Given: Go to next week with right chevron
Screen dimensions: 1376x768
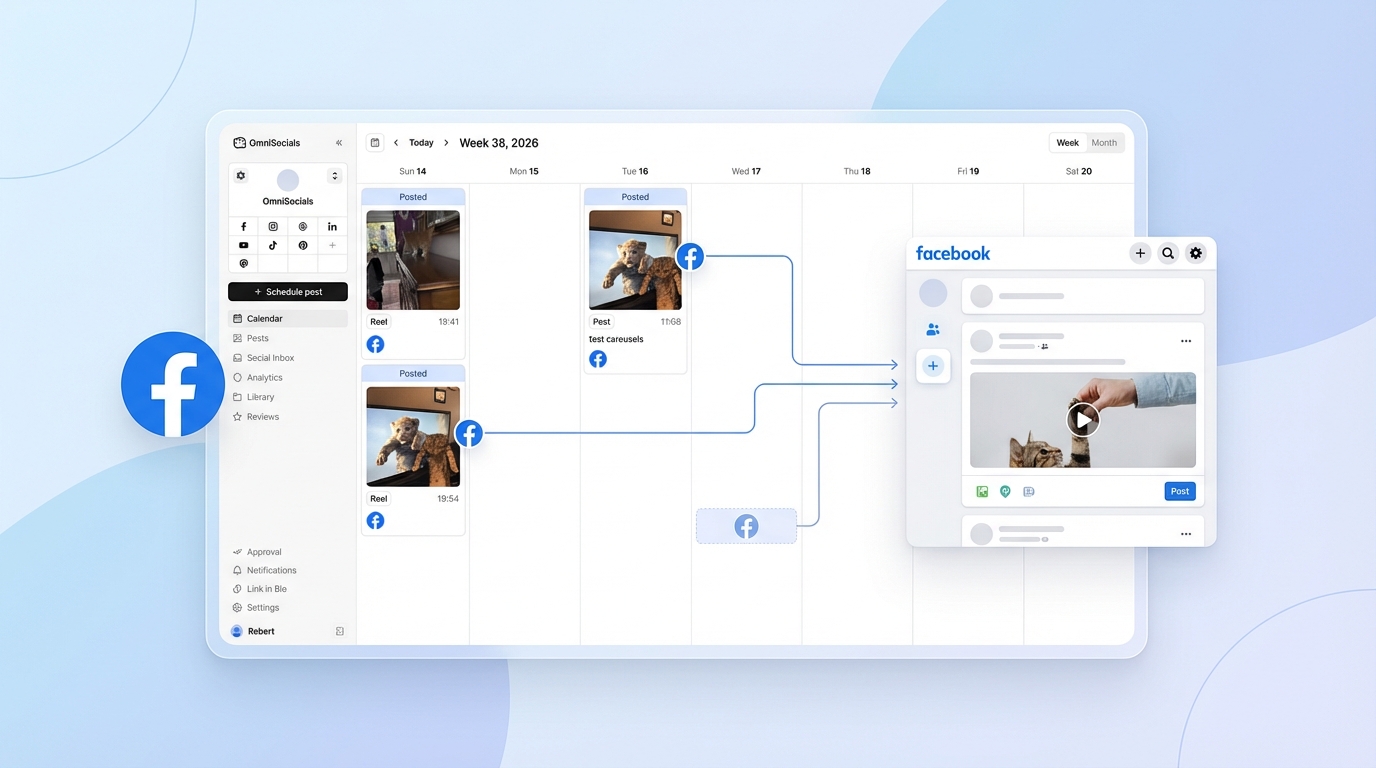Looking at the screenshot, I should 445,142.
